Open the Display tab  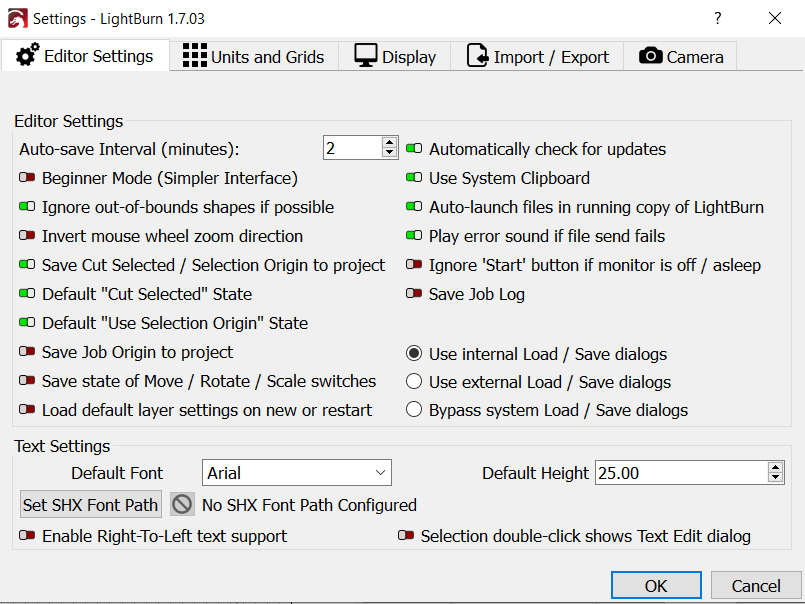point(394,56)
